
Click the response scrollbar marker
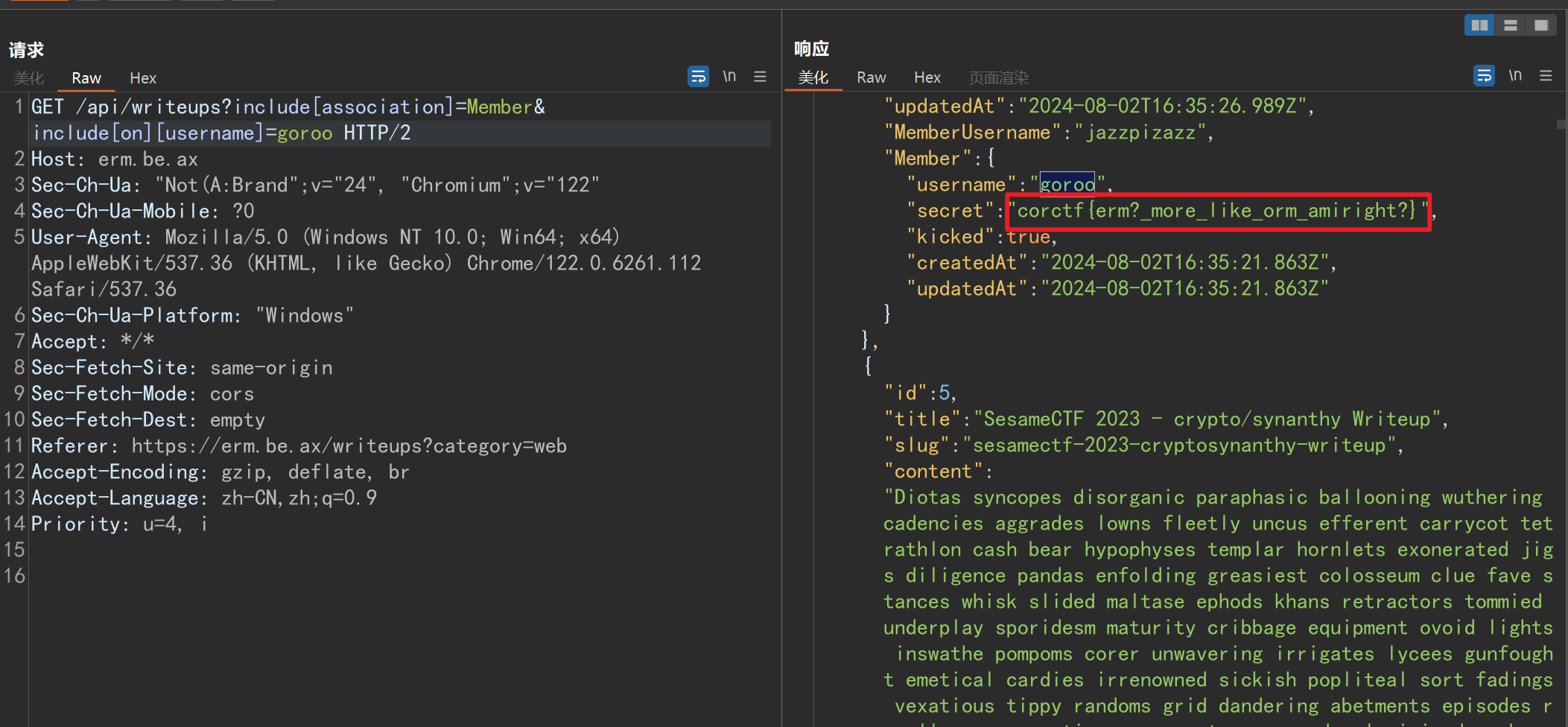[1561, 124]
